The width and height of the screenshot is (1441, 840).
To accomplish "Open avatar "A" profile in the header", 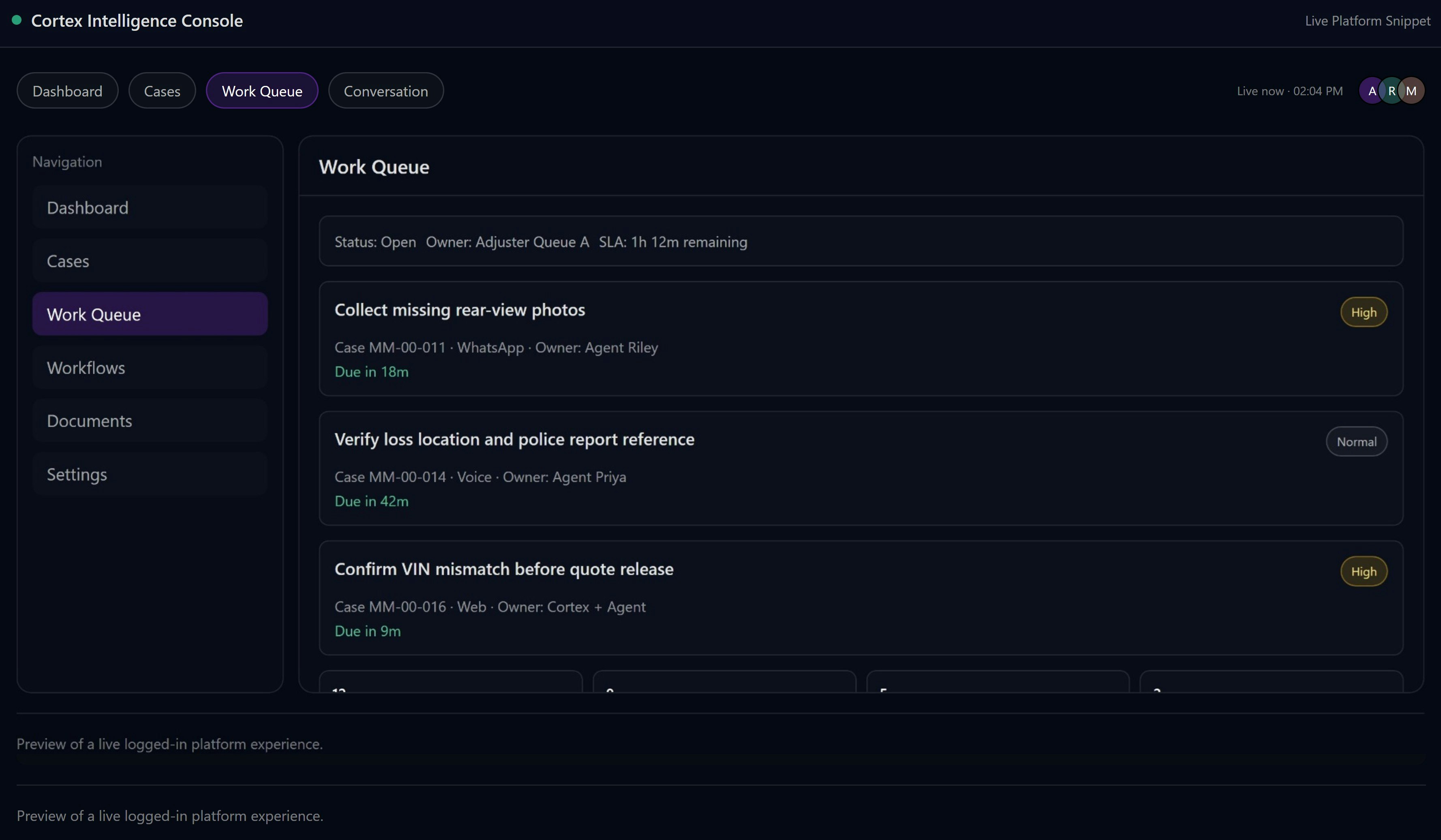I will 1371,90.
